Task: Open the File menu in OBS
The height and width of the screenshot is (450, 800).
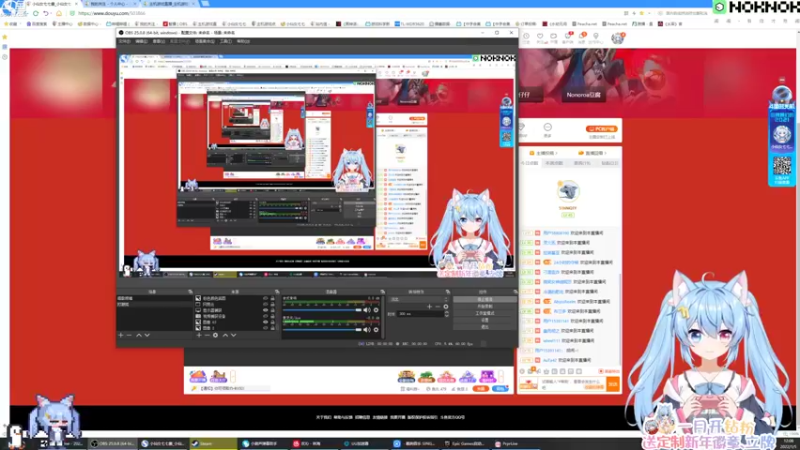Action: (124, 41)
